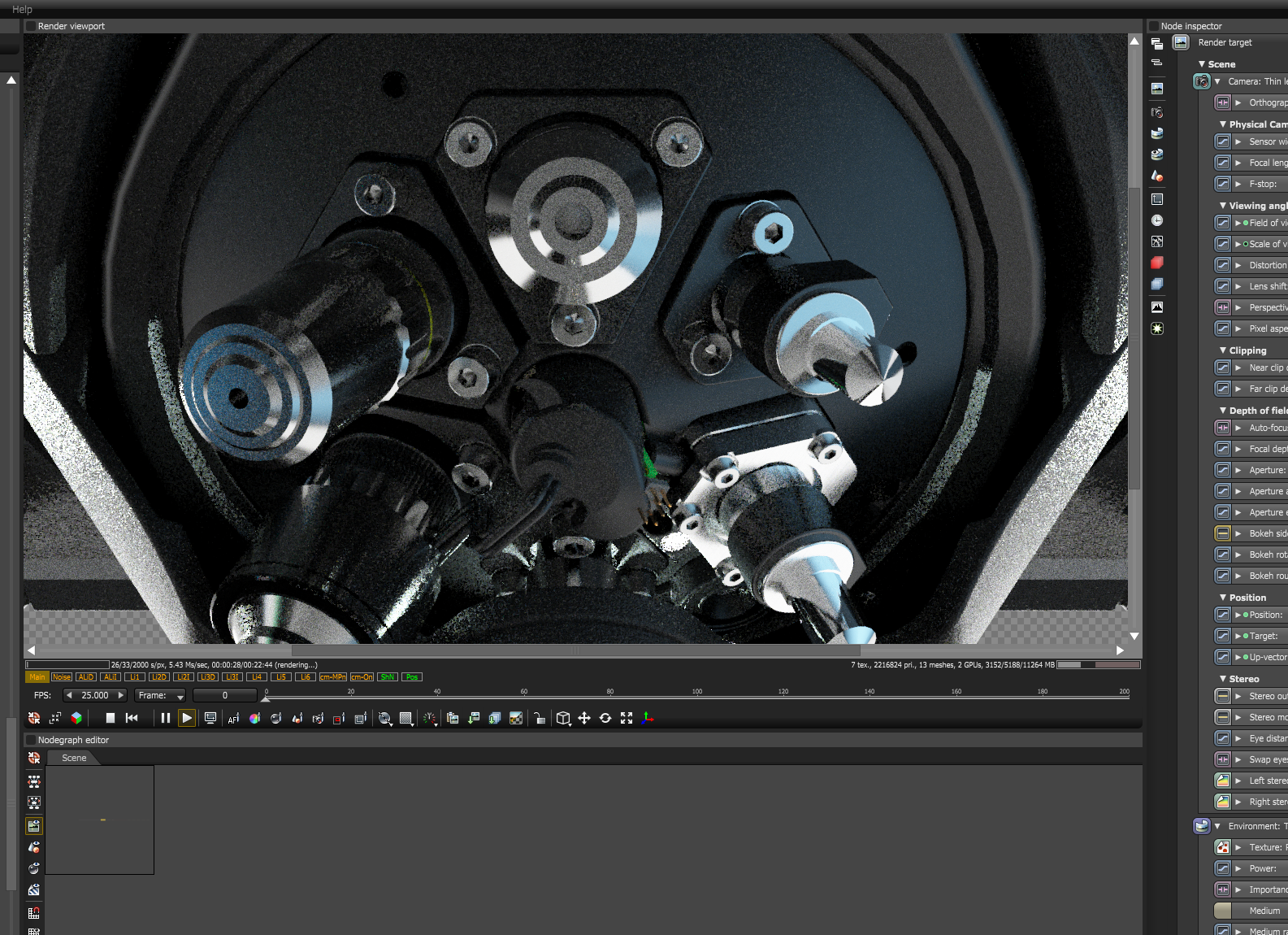Click the recenter lifebuoy icon in Nodegraph editor
The image size is (1288, 935).
(34, 758)
